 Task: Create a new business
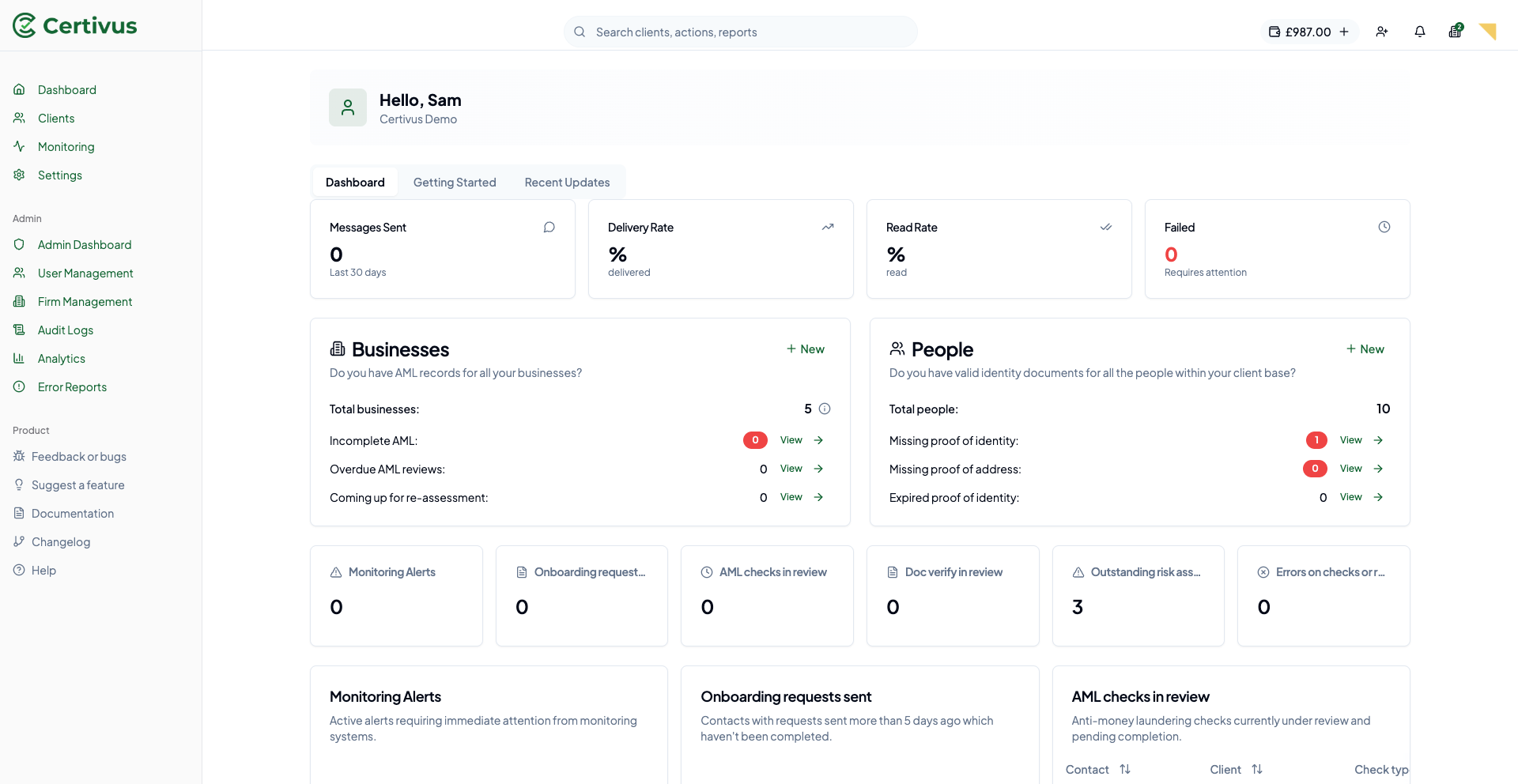806,349
